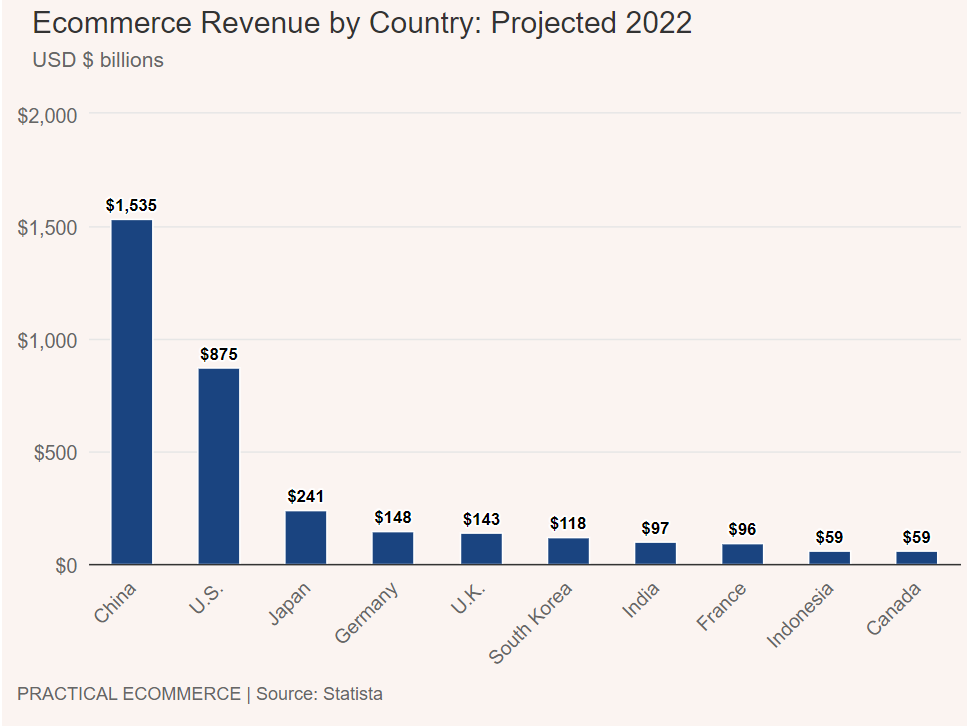Image resolution: width=967 pixels, height=727 pixels.
Task: Select the India bar
Action: [655, 554]
